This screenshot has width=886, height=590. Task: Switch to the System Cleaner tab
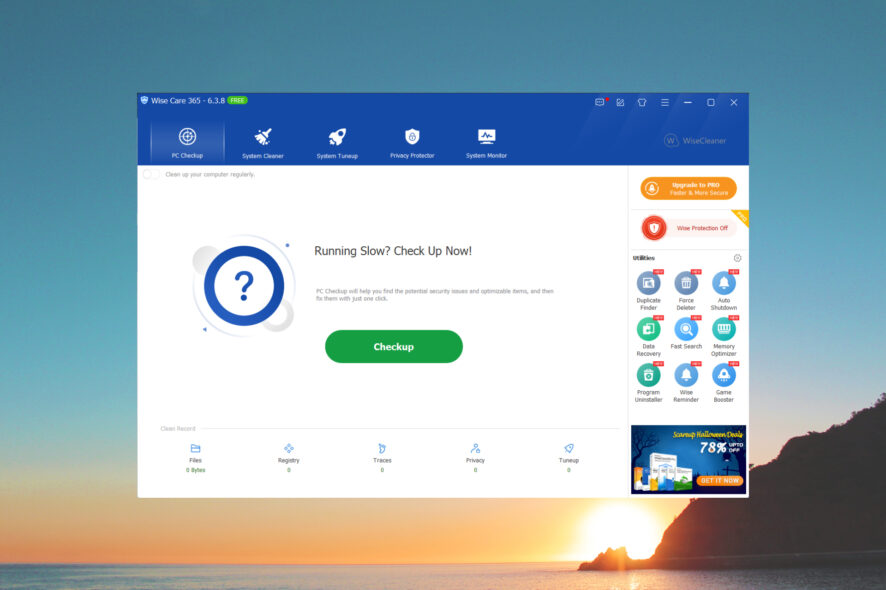[263, 143]
